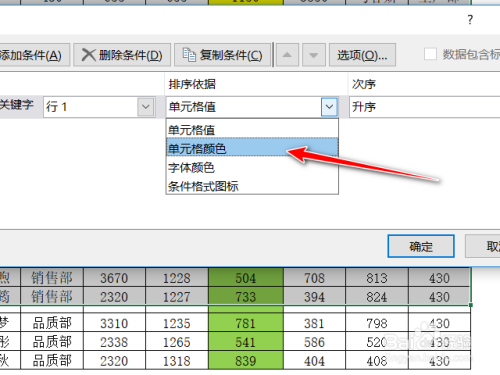Move condition down with the down arrow
The width and height of the screenshot is (500, 375).
click(313, 55)
